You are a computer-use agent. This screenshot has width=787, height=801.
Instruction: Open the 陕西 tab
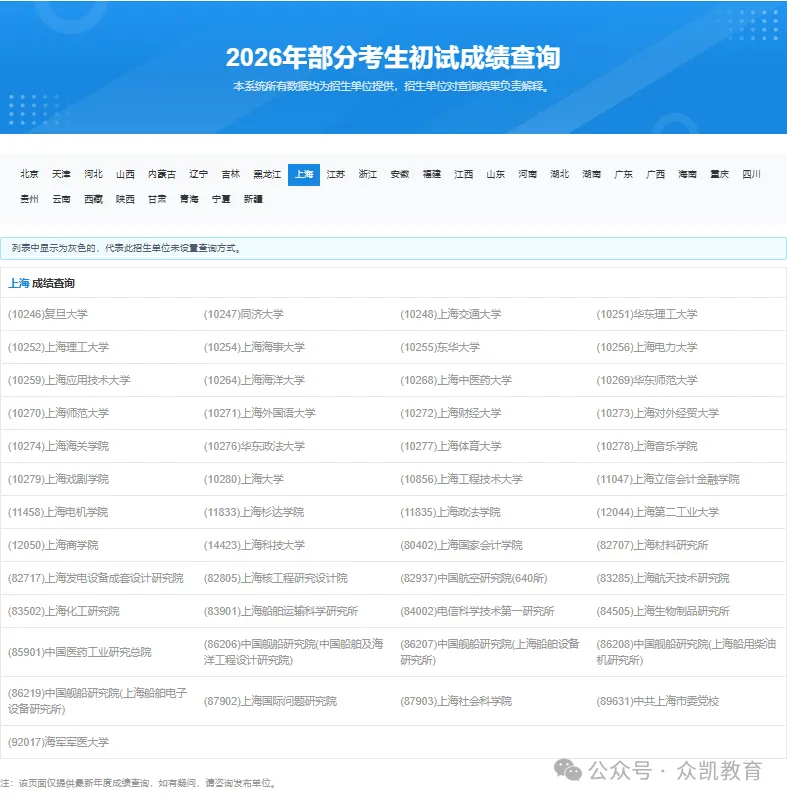(125, 199)
